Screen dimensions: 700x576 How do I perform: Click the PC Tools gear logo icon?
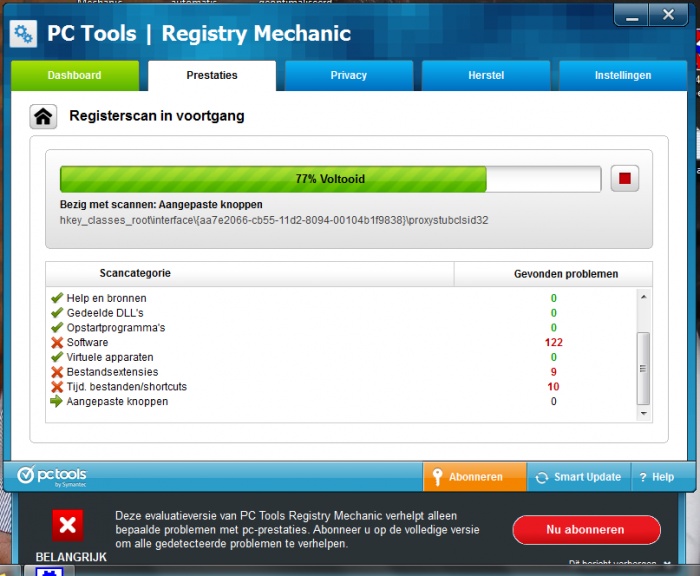coord(23,34)
